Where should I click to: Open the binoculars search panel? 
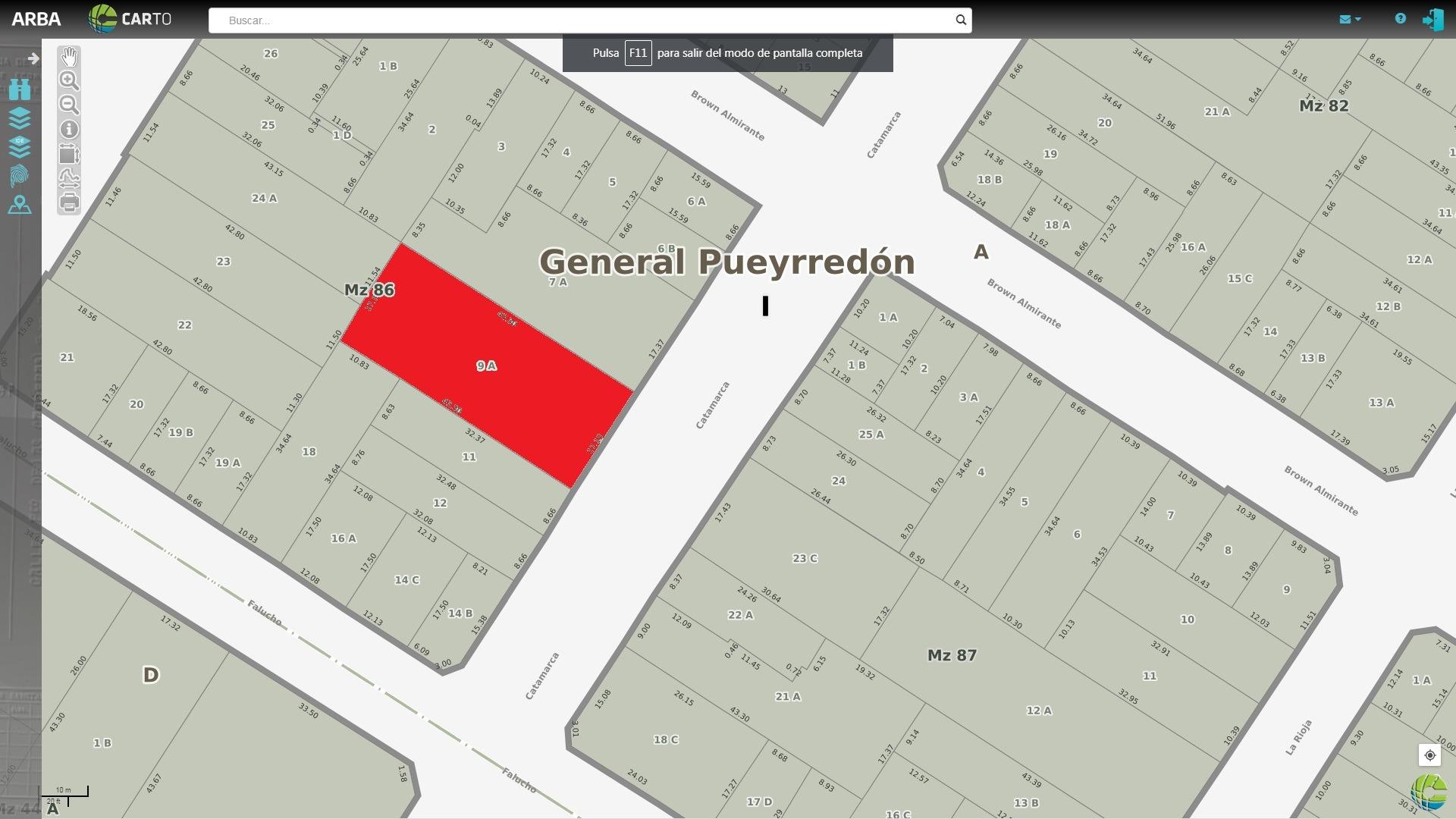click(x=20, y=89)
